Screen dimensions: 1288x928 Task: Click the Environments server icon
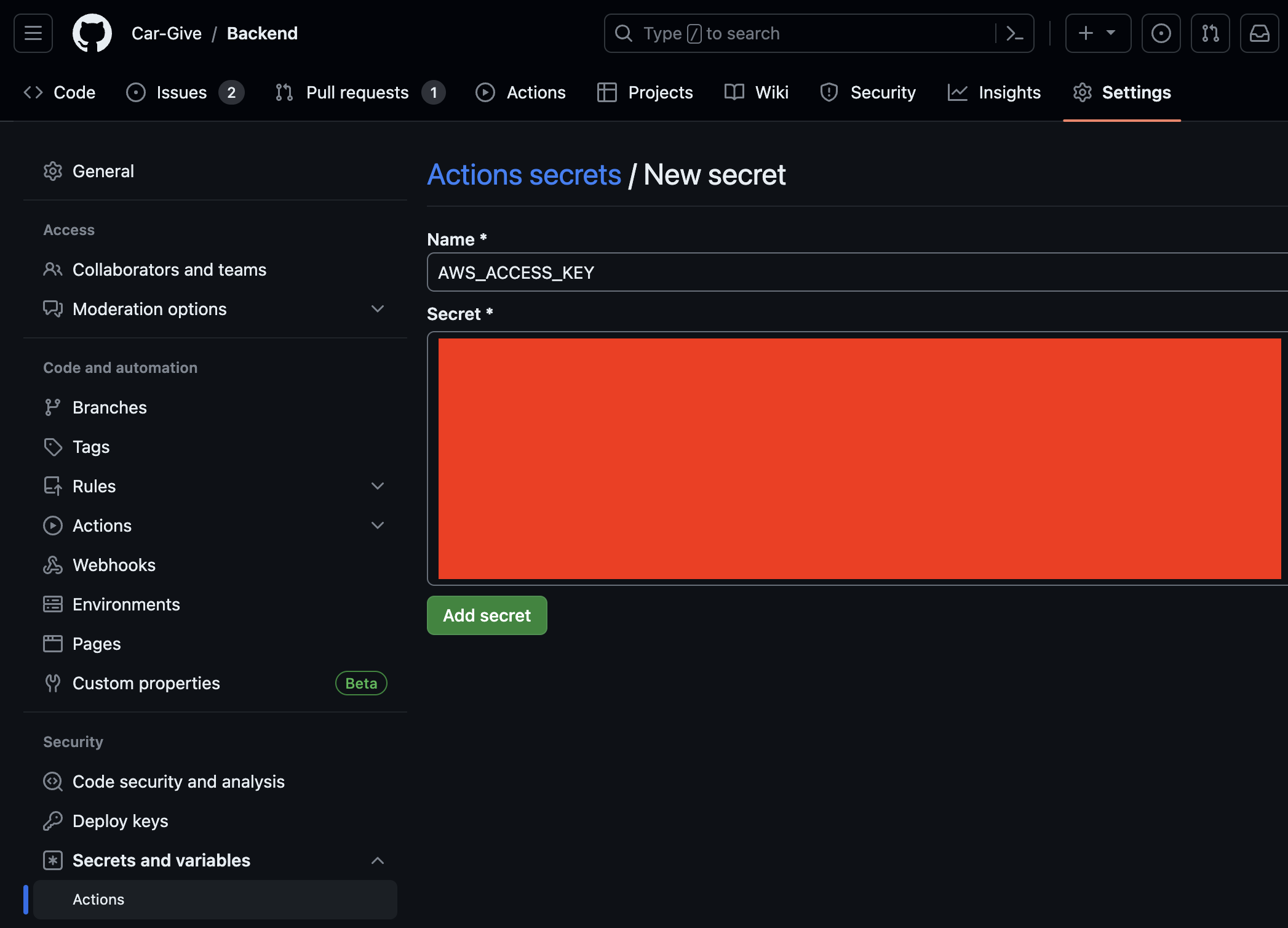53,604
